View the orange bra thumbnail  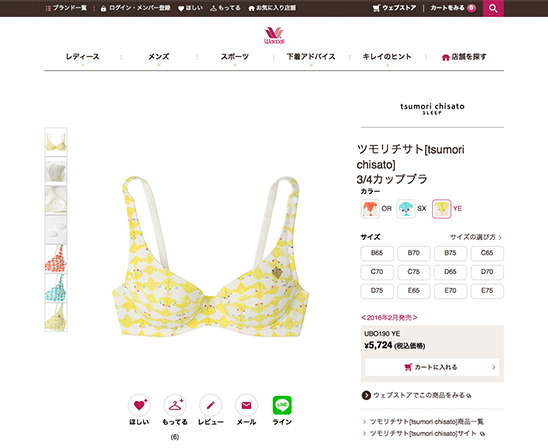pyautogui.click(x=56, y=258)
